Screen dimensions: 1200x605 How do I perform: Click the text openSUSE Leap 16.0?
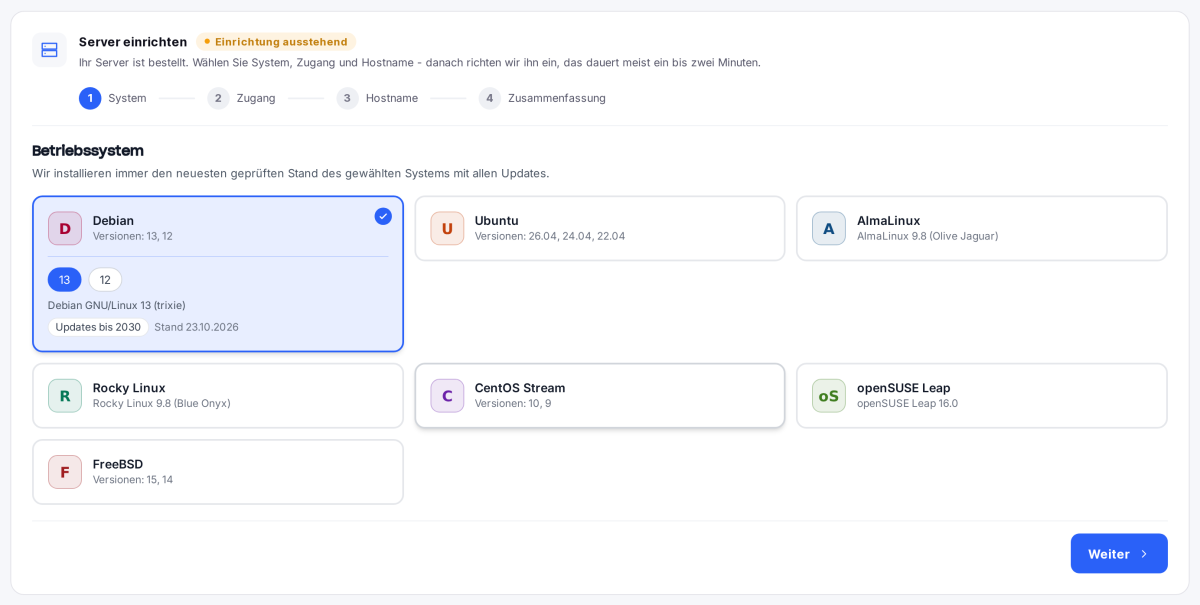coord(907,403)
